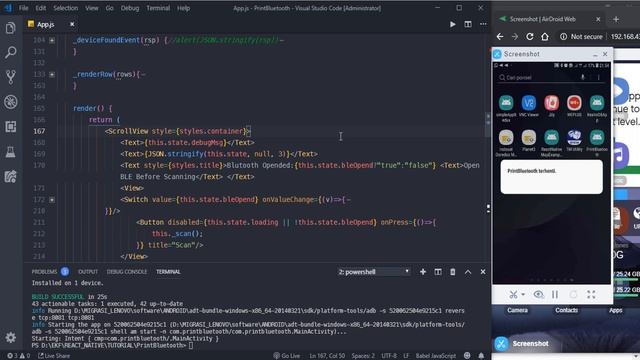Kill the terminal with the trash icon
640x360 pixels.
click(x=453, y=272)
